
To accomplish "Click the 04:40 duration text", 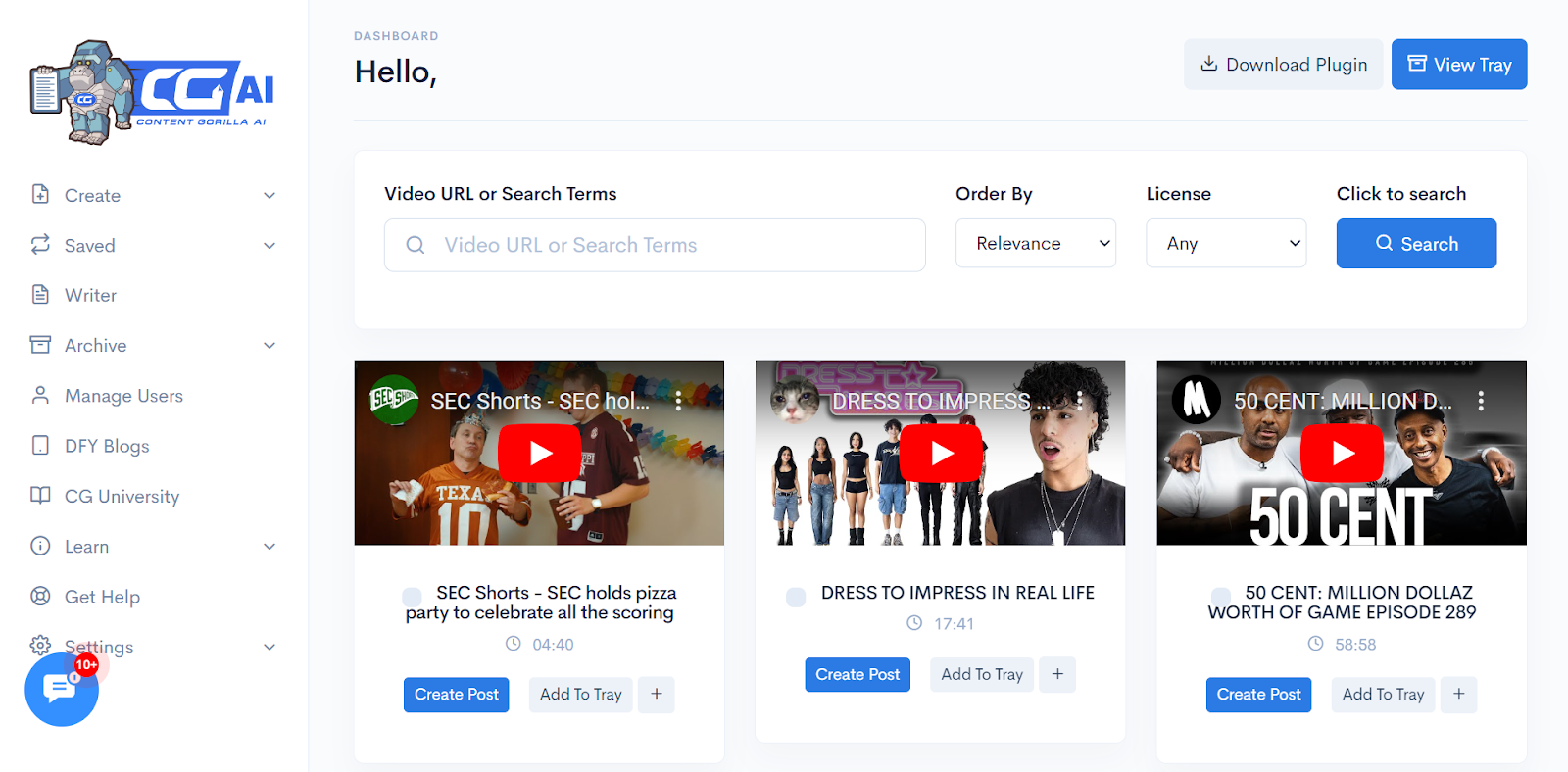I will click(x=553, y=645).
